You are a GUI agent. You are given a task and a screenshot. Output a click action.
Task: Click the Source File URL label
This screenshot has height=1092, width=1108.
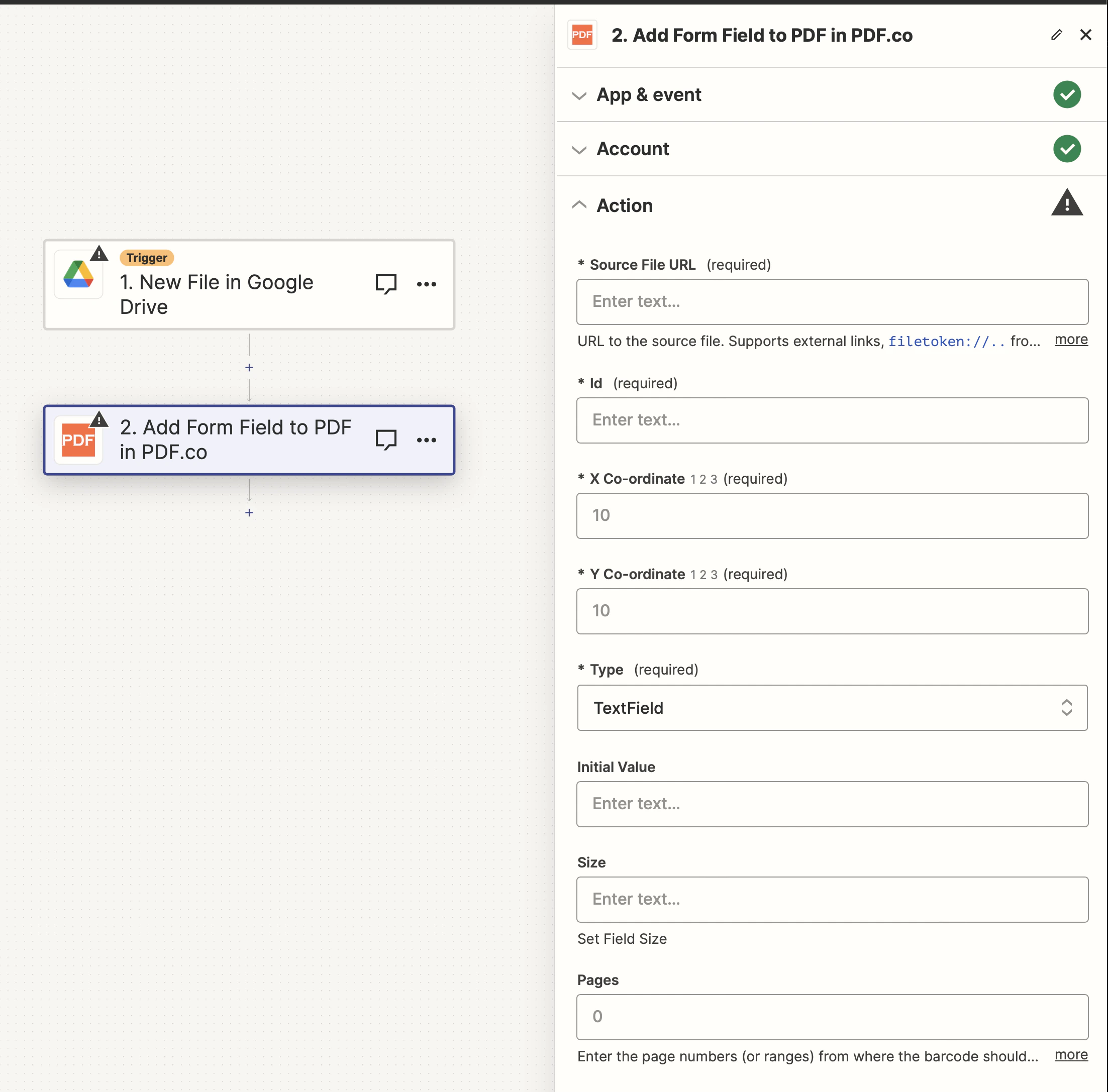642,265
